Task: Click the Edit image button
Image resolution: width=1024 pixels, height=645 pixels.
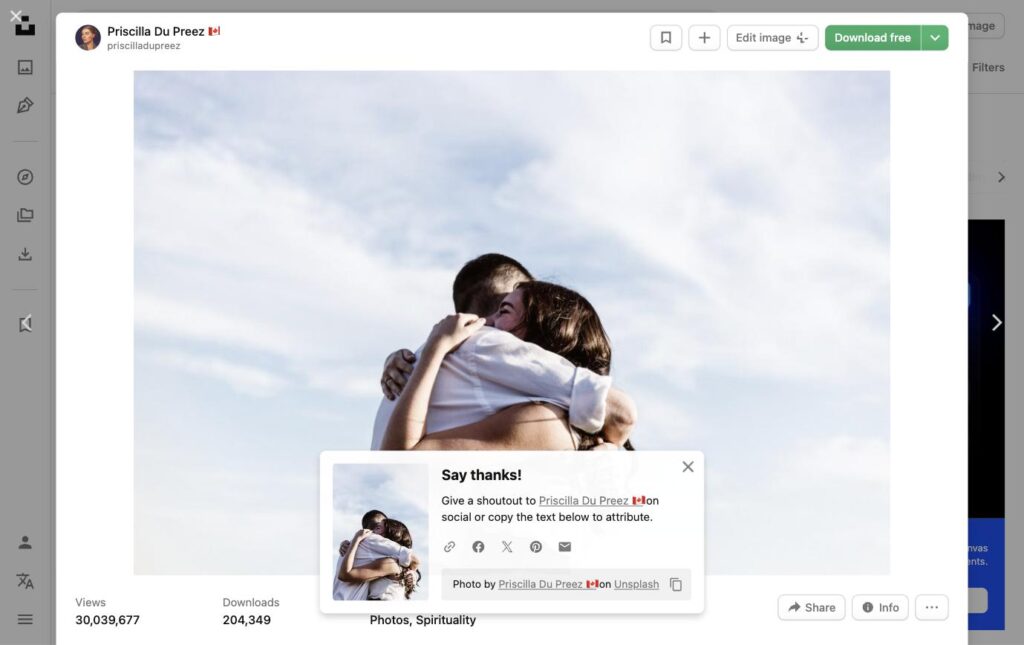Action: click(773, 38)
